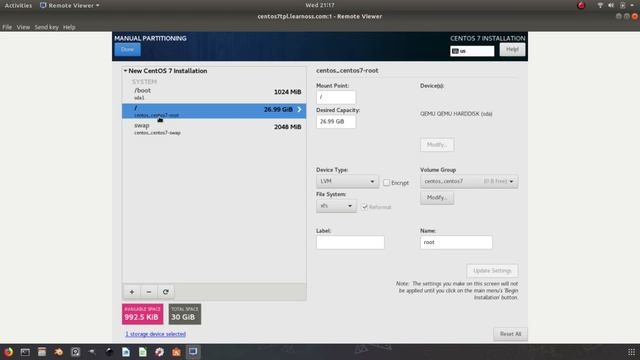Screen dimensions: 640x360
Task: Click the add mount point plus icon
Action: 132,292
